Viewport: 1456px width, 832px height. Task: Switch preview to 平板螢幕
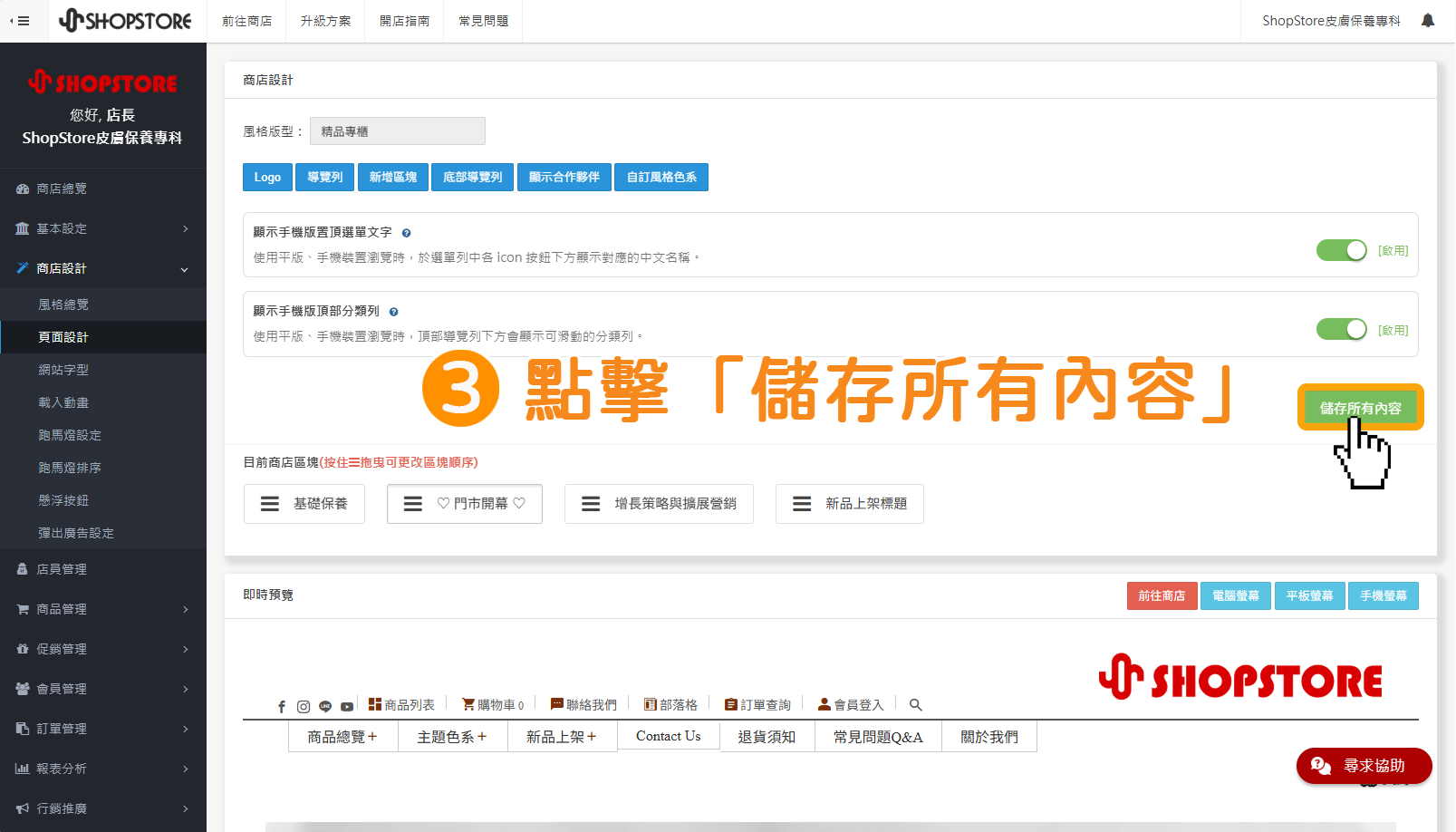(x=1309, y=596)
